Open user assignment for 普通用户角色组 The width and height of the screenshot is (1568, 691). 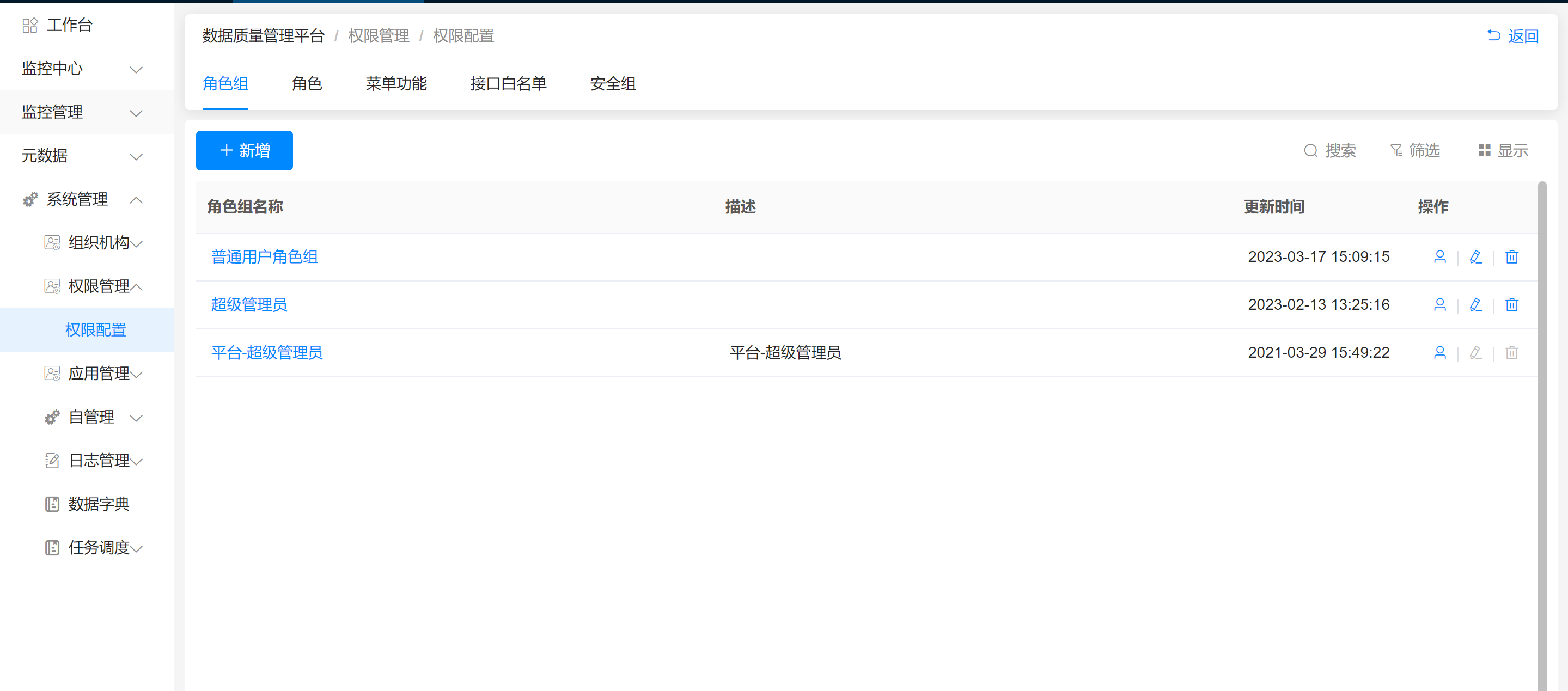(x=1439, y=257)
